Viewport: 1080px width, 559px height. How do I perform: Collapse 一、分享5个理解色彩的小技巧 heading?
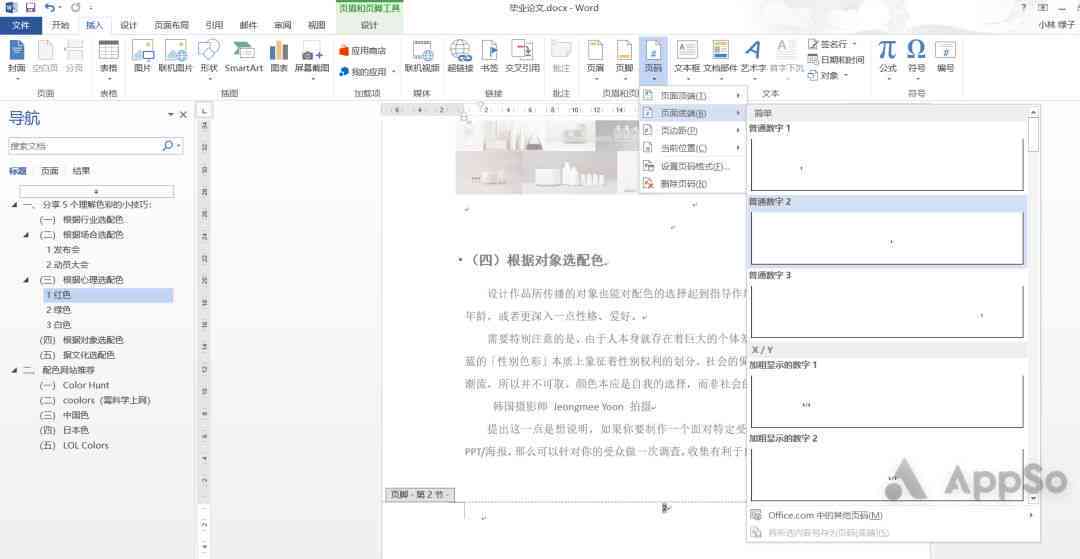[x=14, y=204]
